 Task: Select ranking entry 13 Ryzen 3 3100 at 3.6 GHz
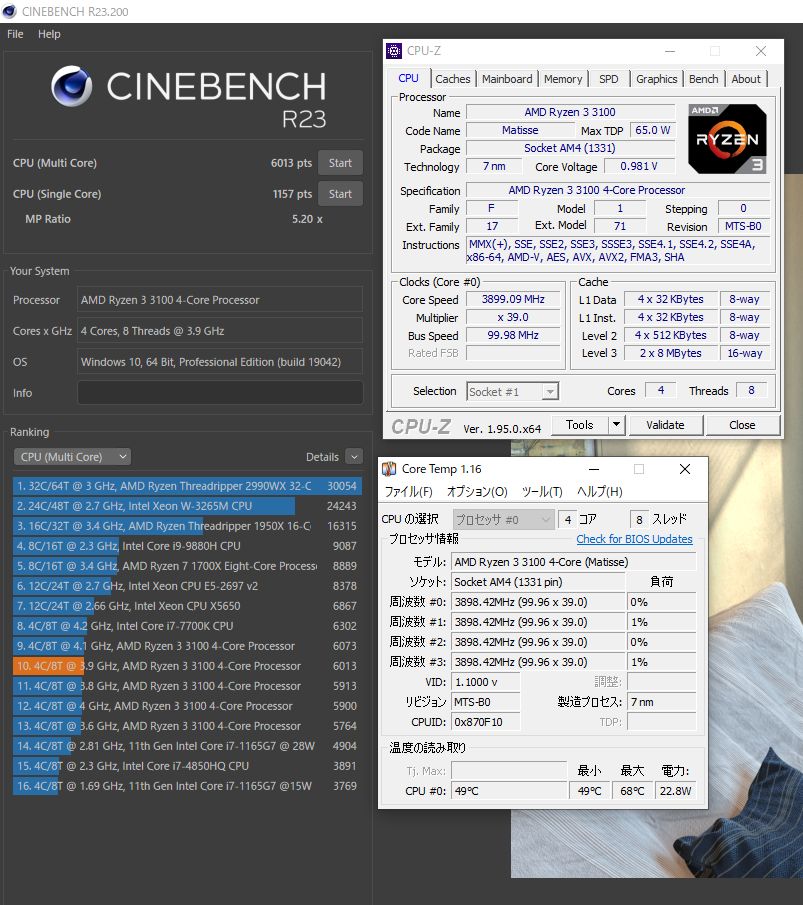[x=188, y=726]
